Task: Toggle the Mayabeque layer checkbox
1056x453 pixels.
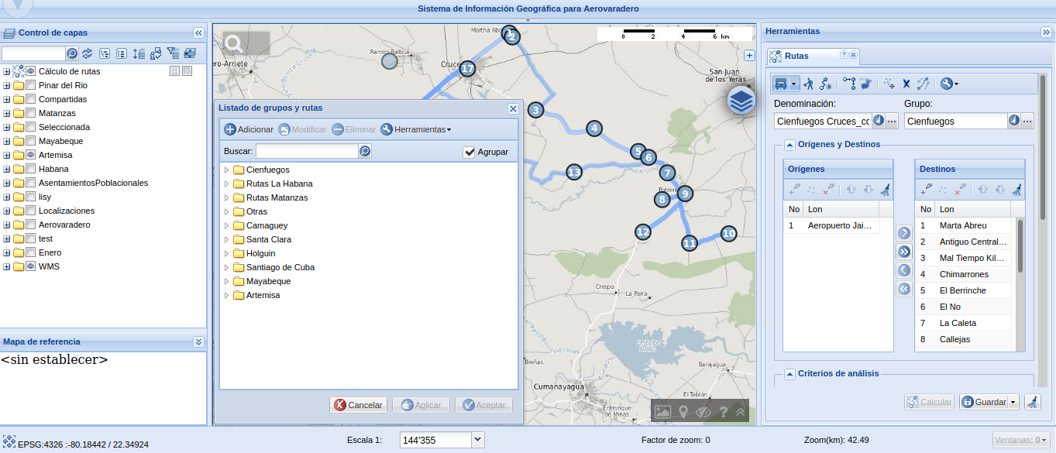Action: point(30,141)
